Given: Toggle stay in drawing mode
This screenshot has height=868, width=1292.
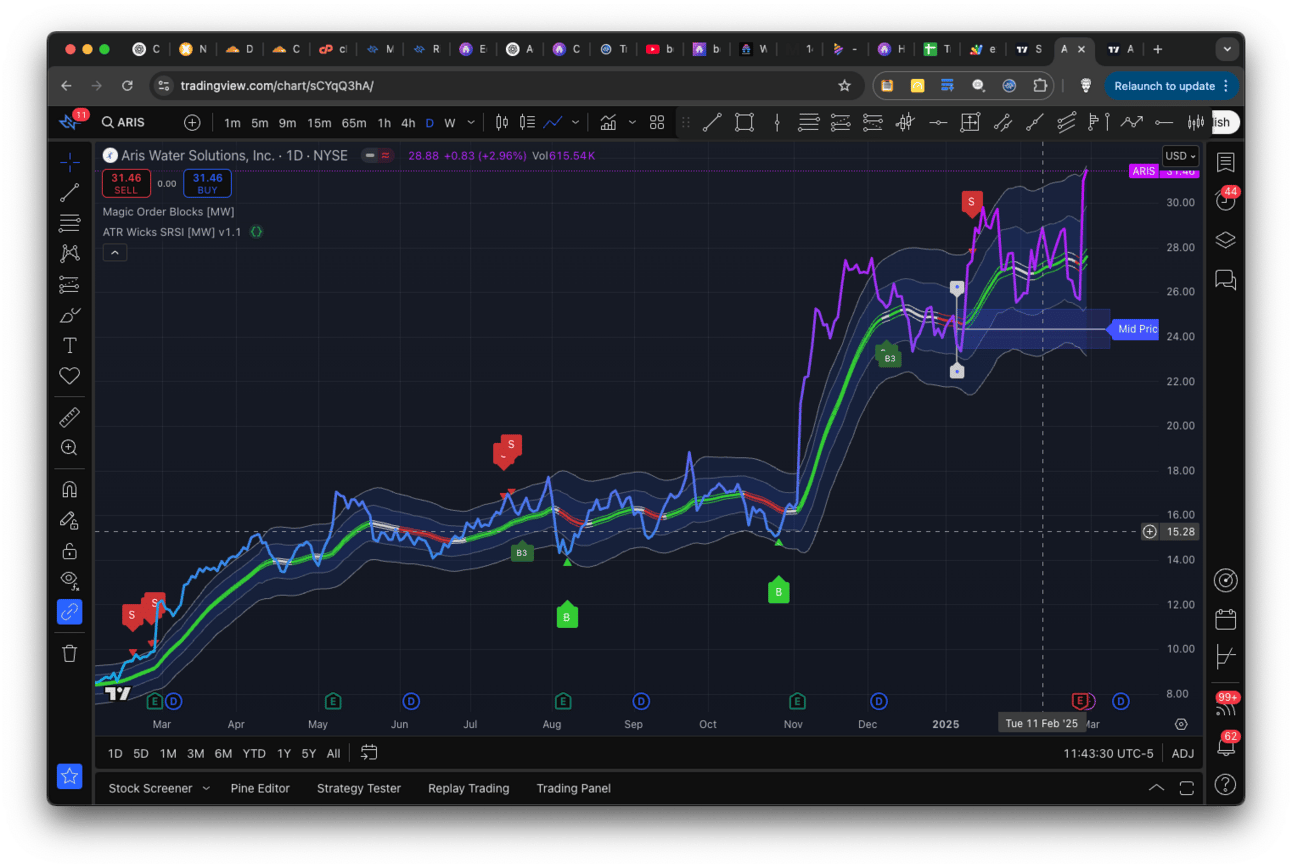Looking at the screenshot, I should (x=69, y=520).
